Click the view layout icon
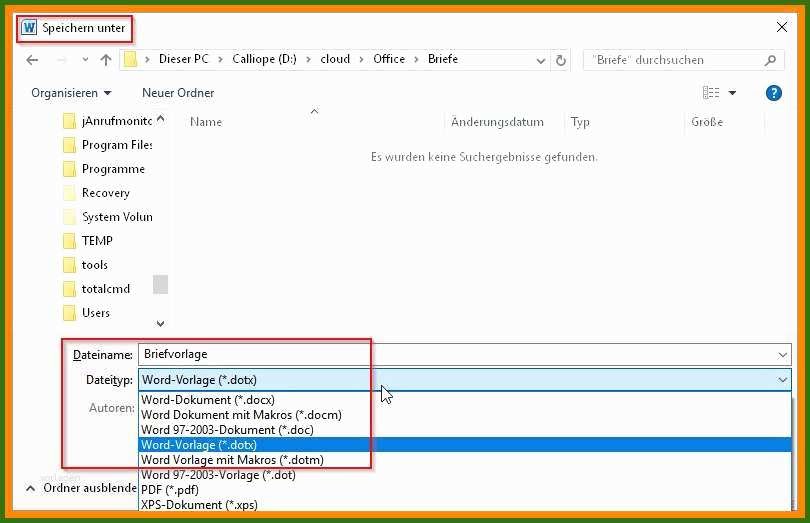Image resolution: width=810 pixels, height=523 pixels. pyautogui.click(x=711, y=93)
